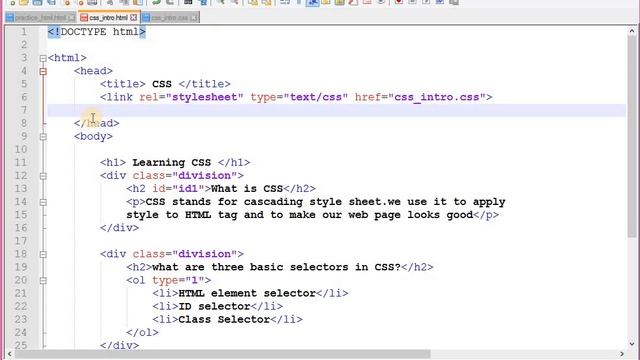Viewport: 640px width, 360px height.
Task: Click the rel="stylesheet" attribute
Action: [191, 97]
